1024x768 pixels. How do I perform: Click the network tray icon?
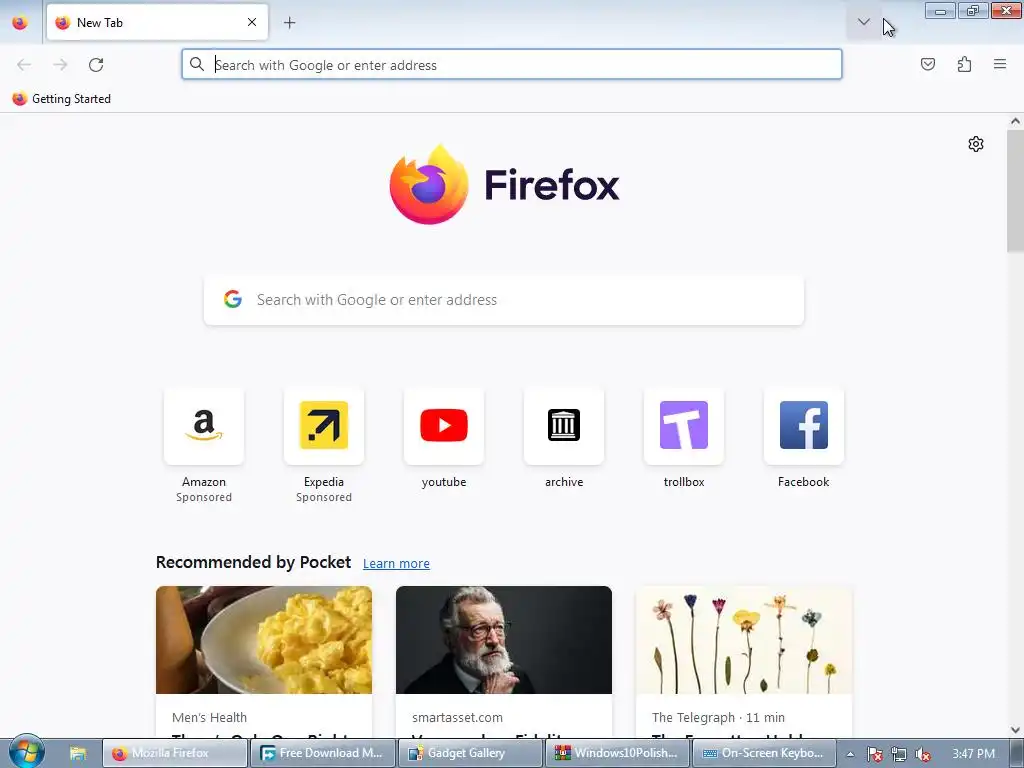coord(899,754)
